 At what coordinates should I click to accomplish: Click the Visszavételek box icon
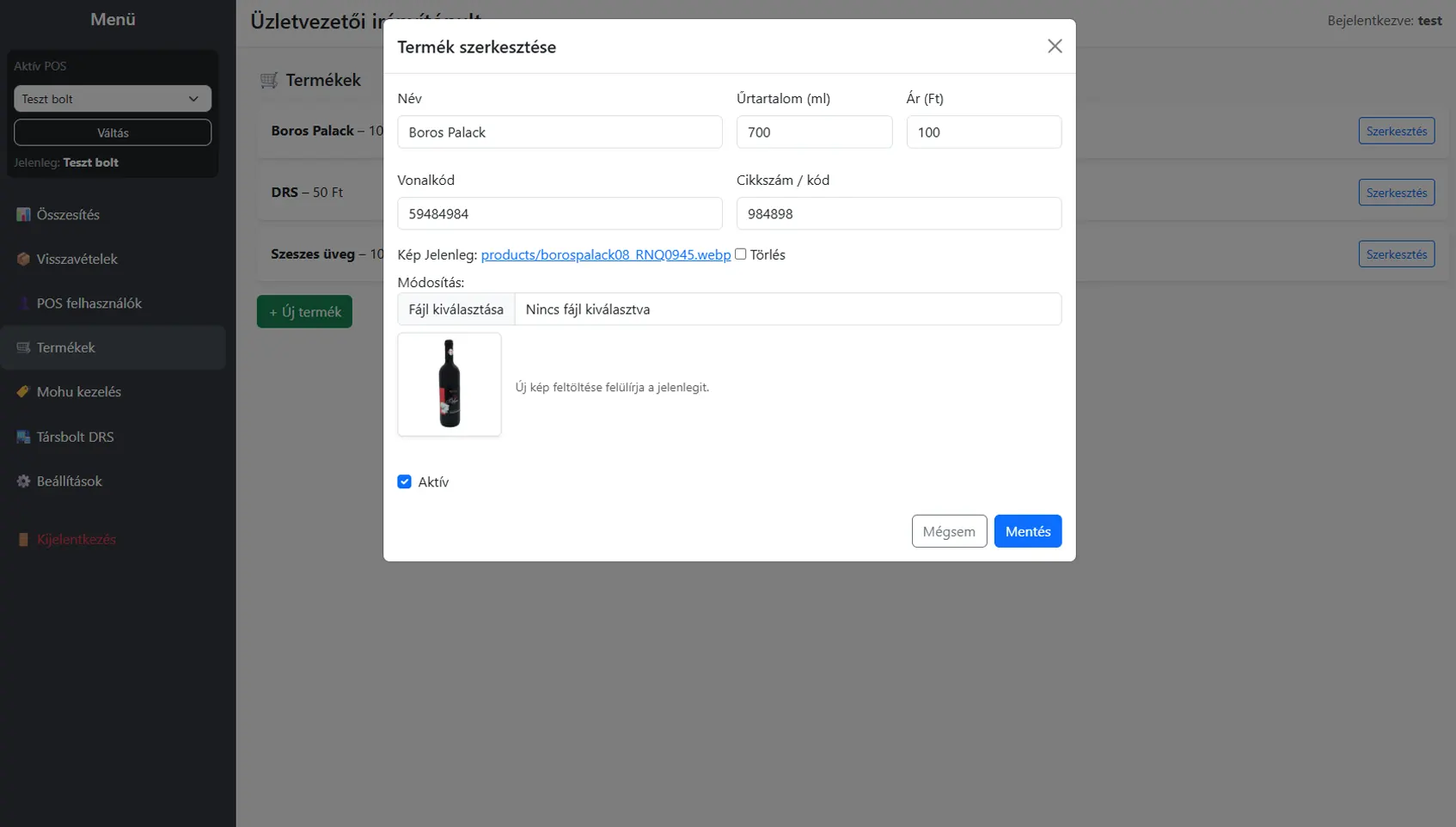coord(23,259)
